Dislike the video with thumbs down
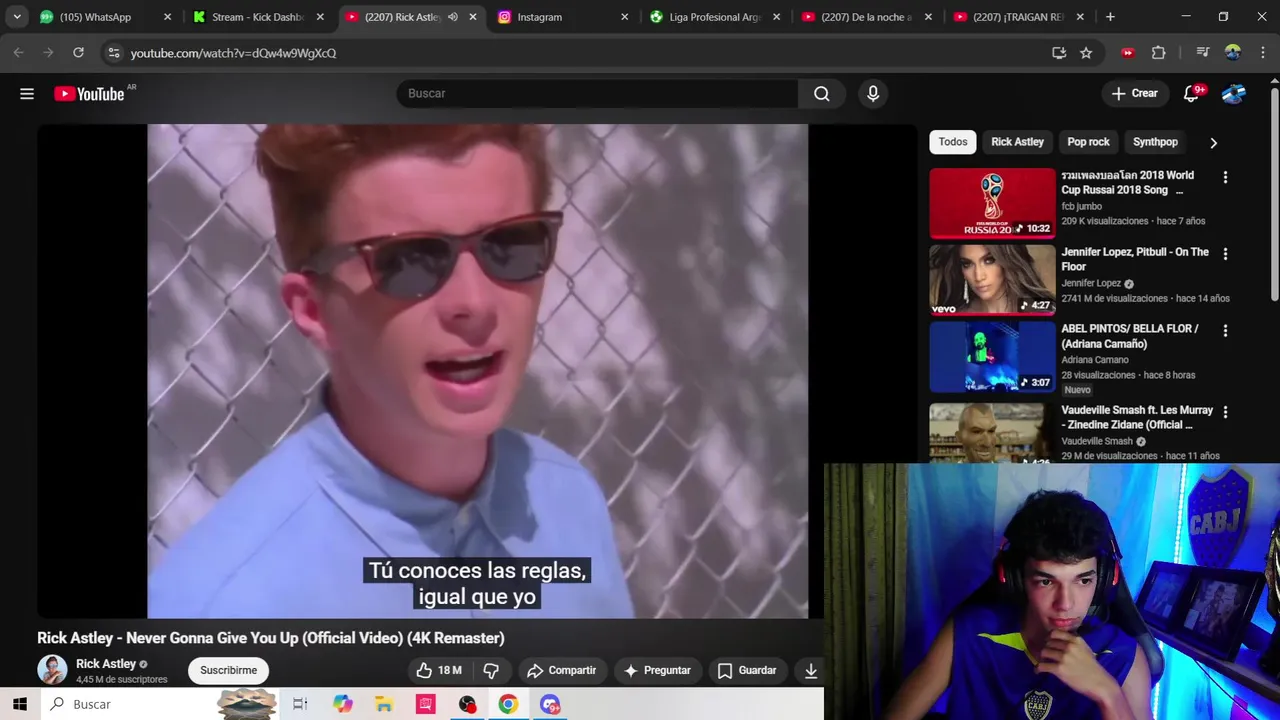 click(491, 671)
